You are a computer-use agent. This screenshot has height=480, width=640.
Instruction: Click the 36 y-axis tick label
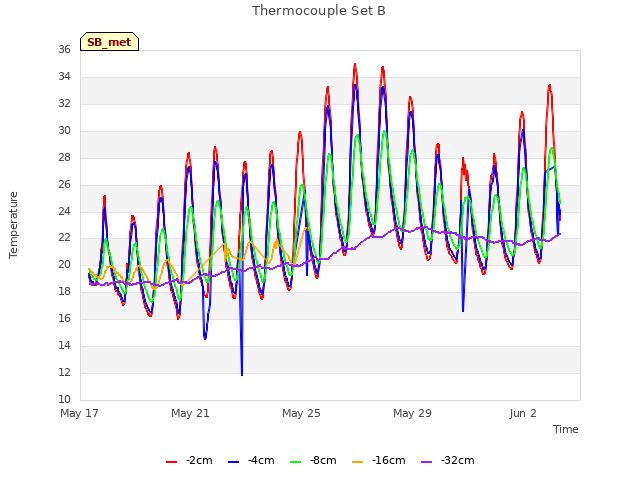64,49
